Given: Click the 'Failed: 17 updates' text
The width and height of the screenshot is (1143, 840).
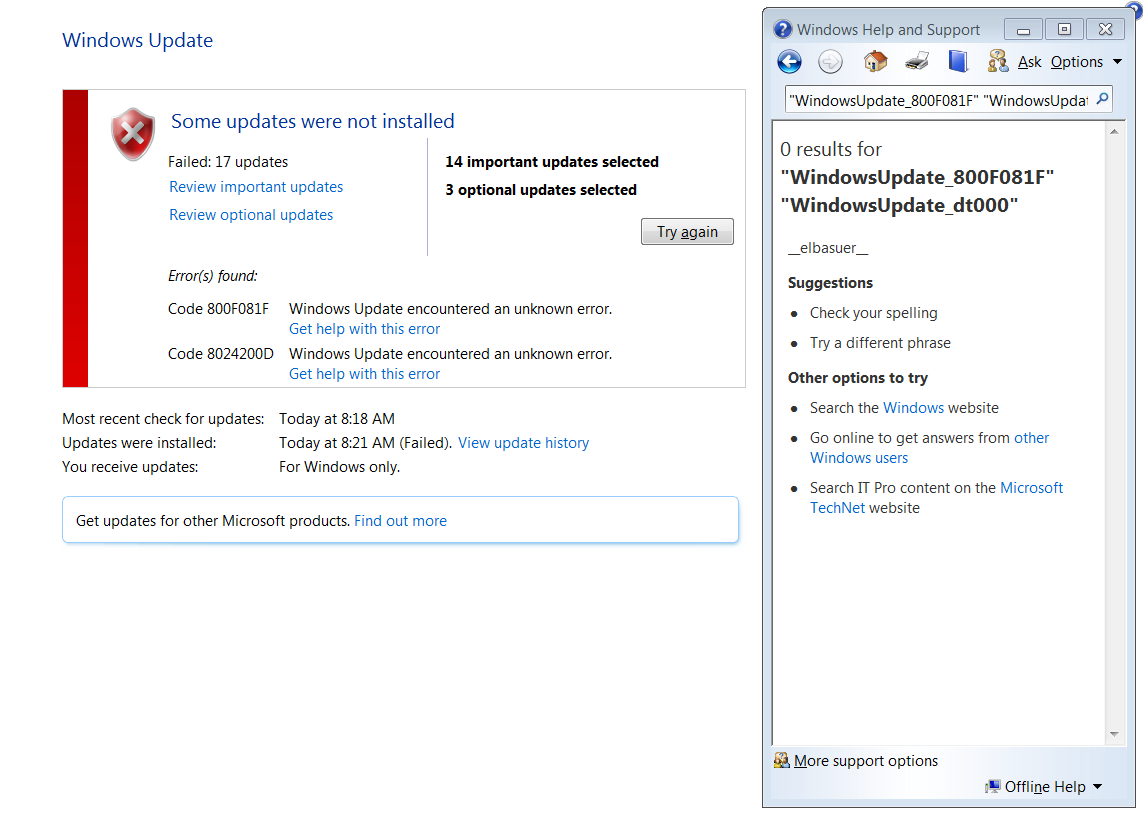Looking at the screenshot, I should [227, 162].
